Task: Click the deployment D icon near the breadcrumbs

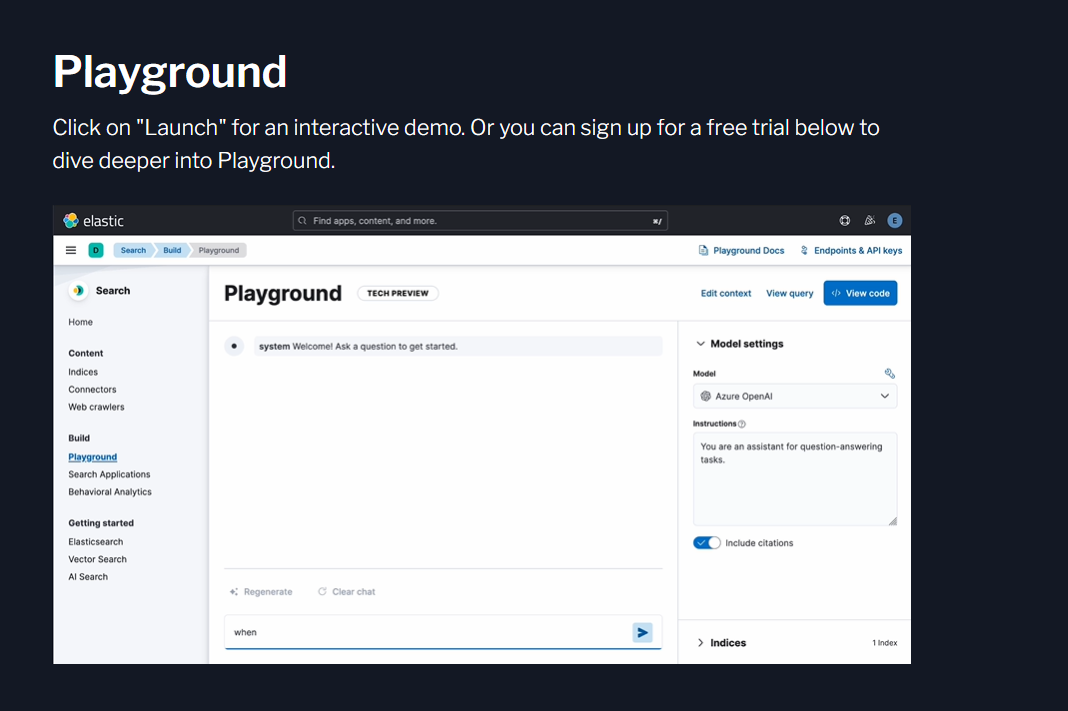Action: point(96,250)
